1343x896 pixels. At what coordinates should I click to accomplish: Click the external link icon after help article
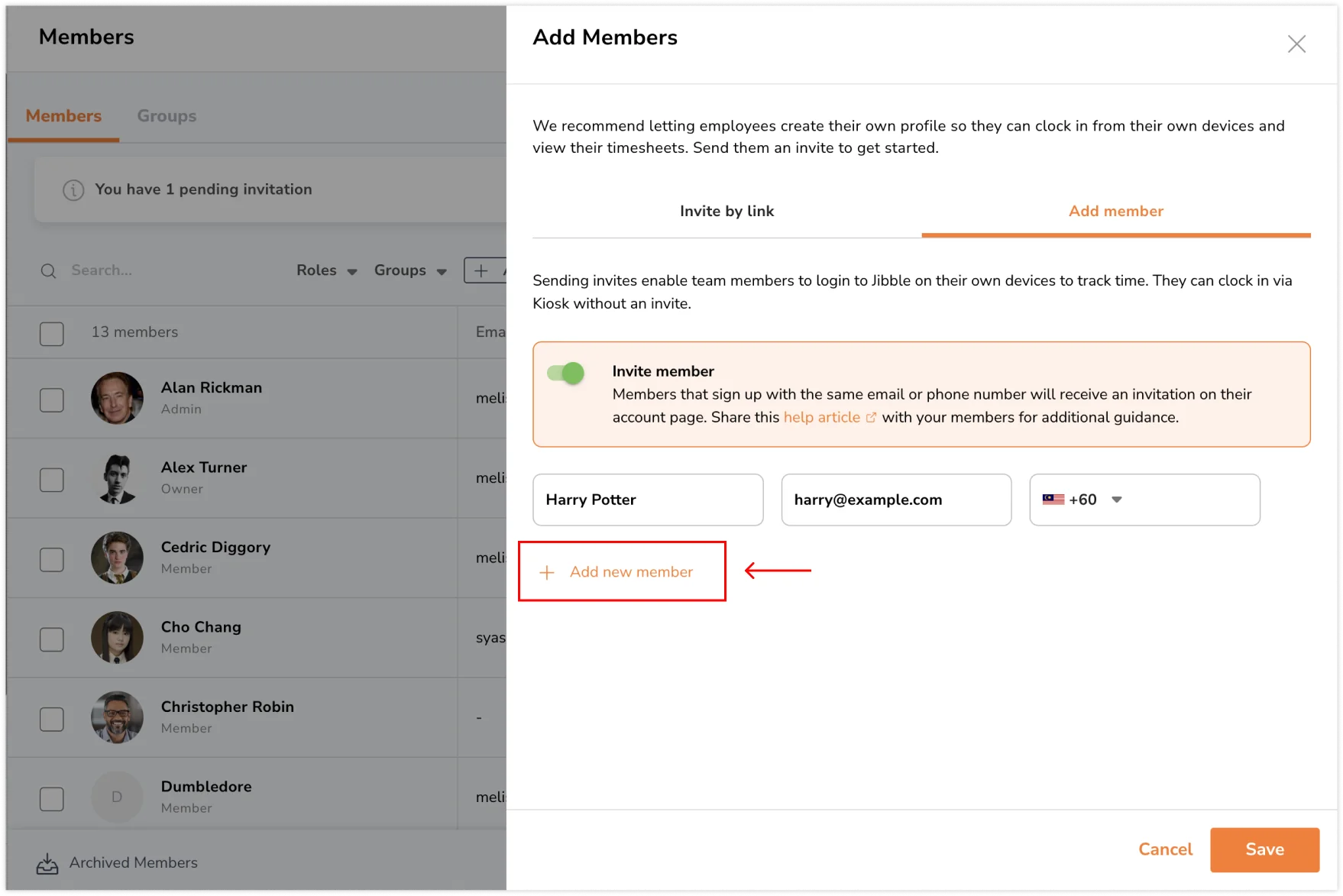tap(871, 418)
